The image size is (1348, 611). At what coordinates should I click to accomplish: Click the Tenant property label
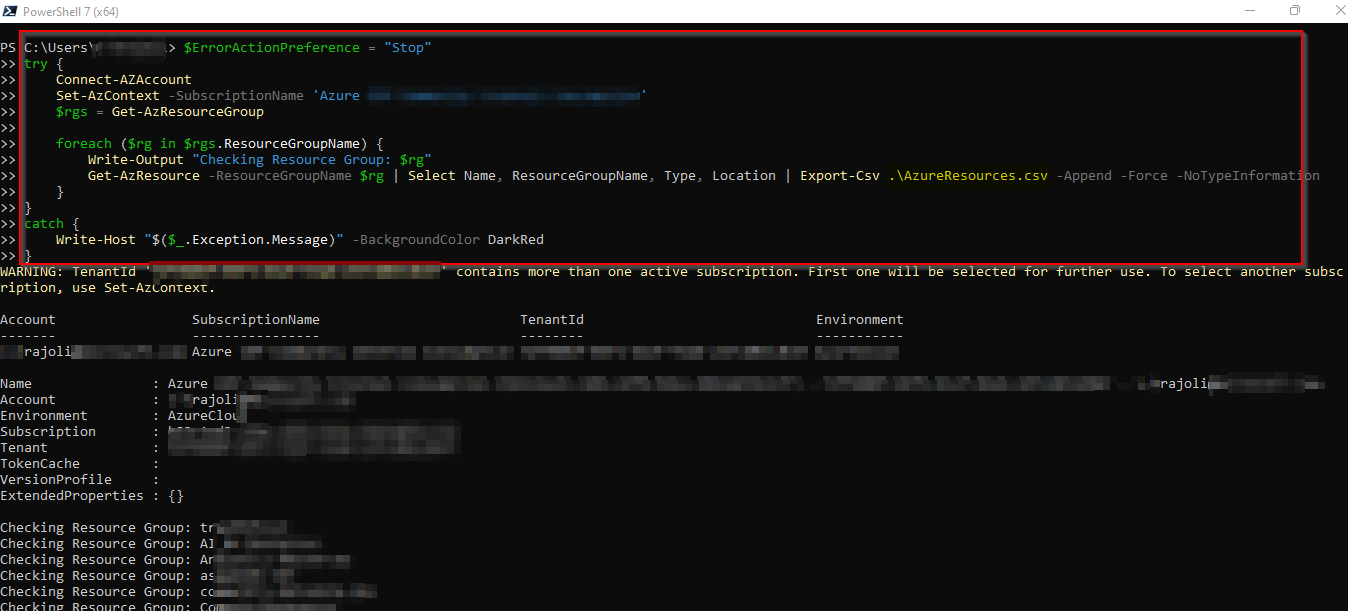tap(24, 448)
